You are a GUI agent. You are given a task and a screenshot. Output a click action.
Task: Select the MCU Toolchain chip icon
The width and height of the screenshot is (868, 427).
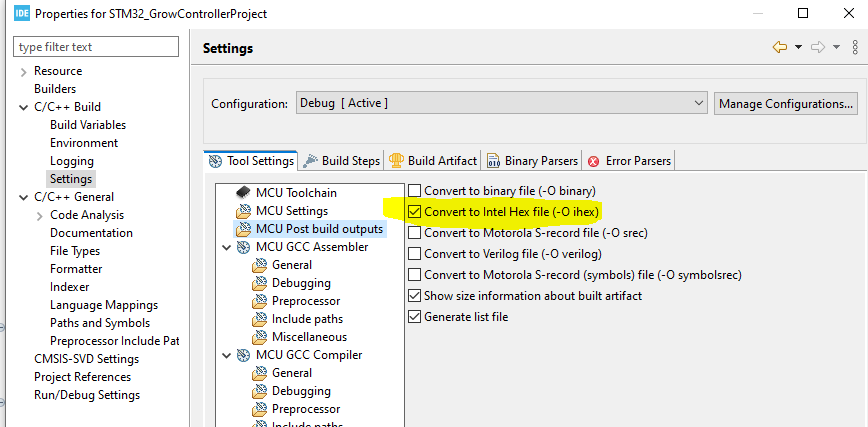[243, 193]
